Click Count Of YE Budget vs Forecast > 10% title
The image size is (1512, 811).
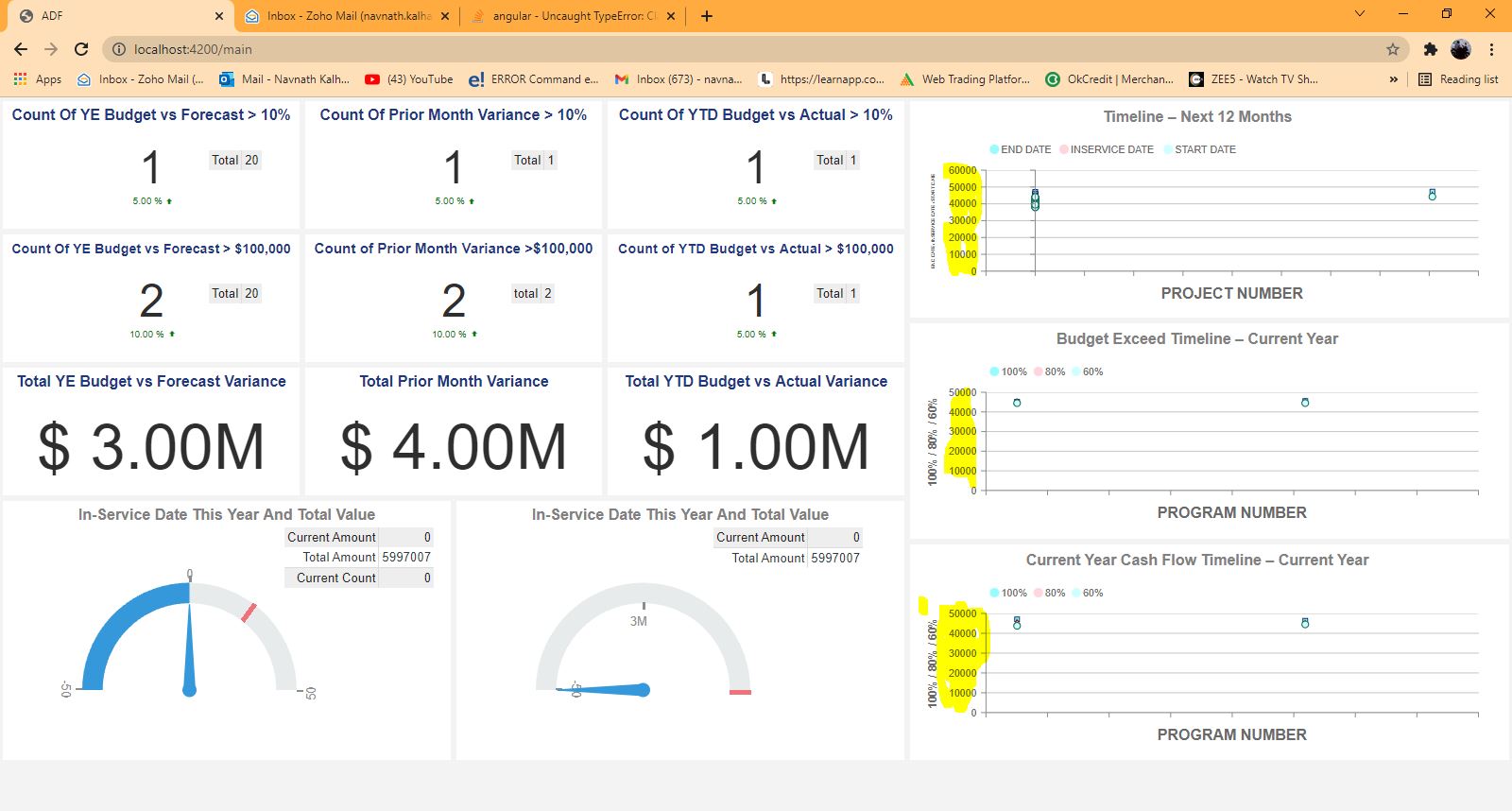click(151, 114)
